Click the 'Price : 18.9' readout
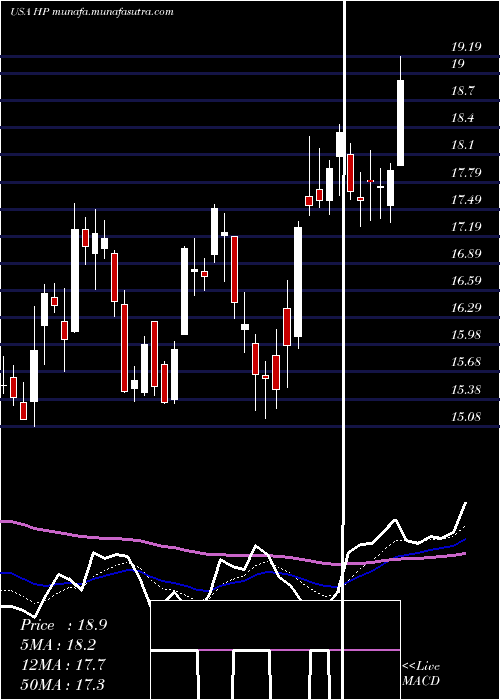Image resolution: width=500 pixels, height=700 pixels. click(x=63, y=625)
